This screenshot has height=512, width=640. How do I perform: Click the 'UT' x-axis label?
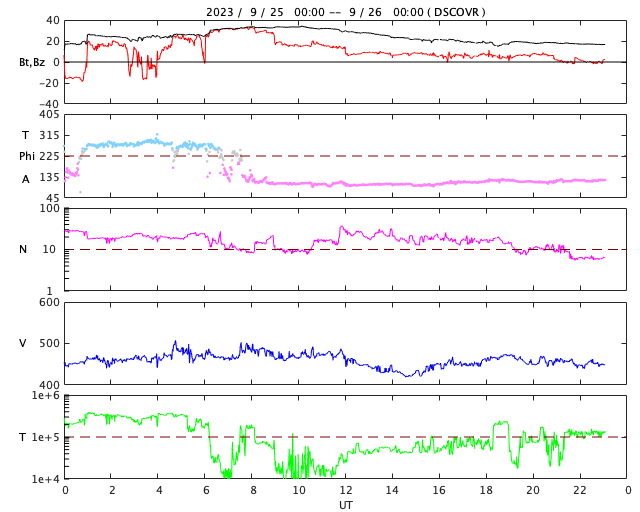coord(345,505)
